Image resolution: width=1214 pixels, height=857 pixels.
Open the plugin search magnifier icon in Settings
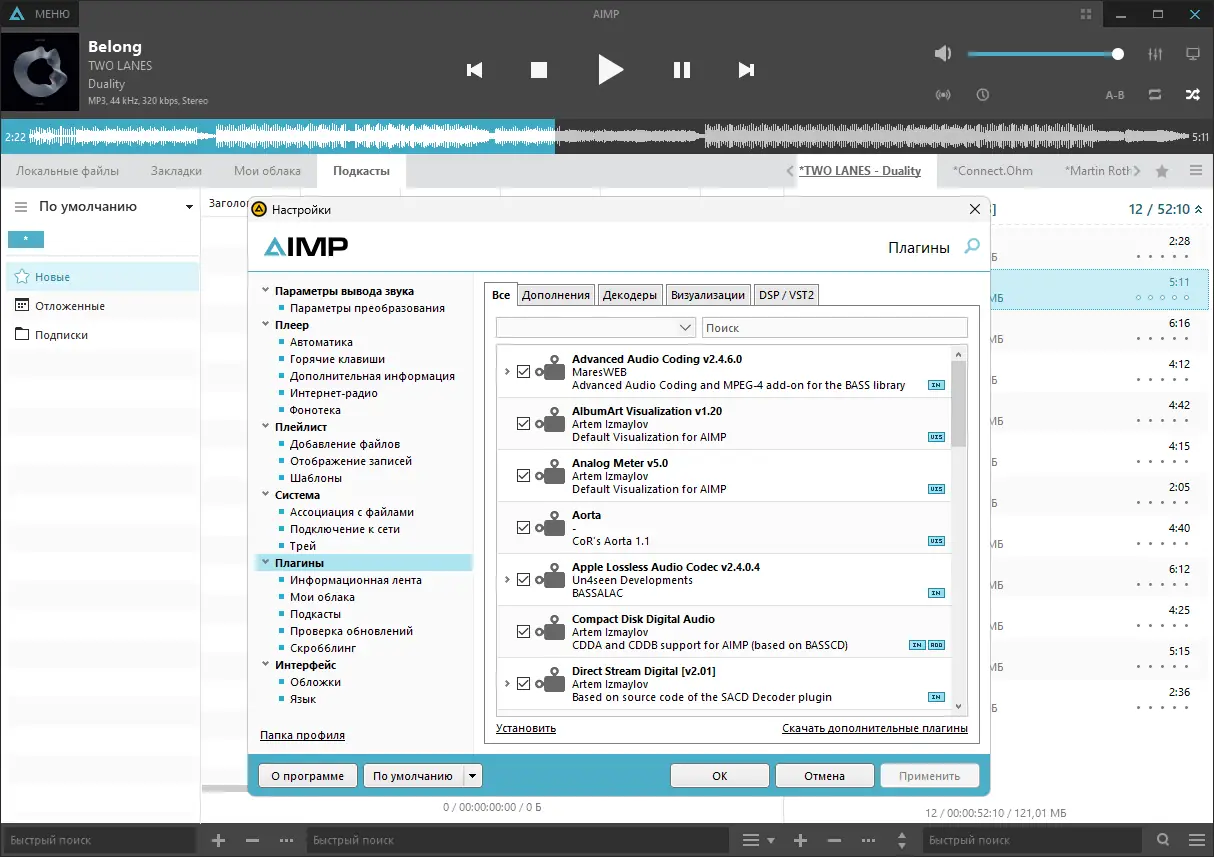coord(972,246)
